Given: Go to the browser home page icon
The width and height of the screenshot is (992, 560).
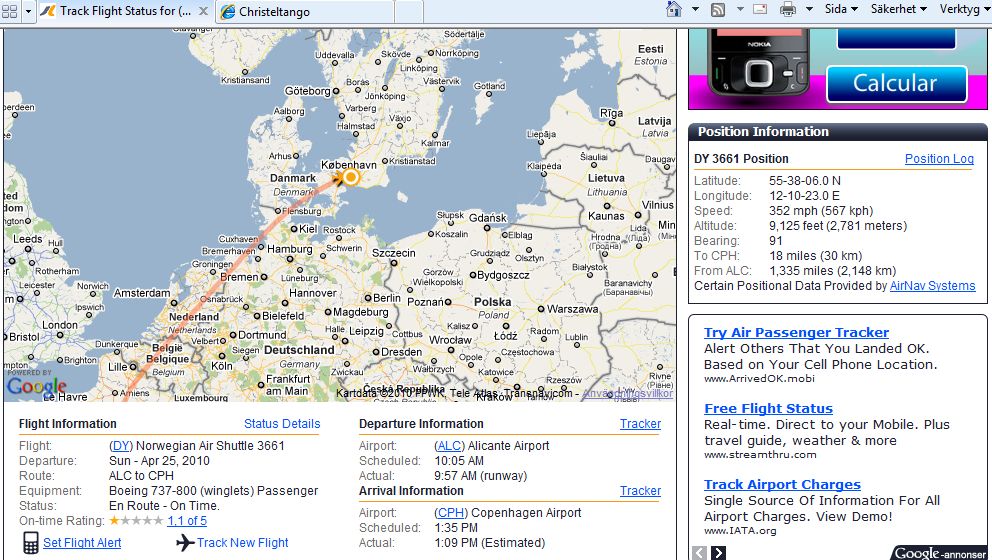Looking at the screenshot, I should pos(674,9).
